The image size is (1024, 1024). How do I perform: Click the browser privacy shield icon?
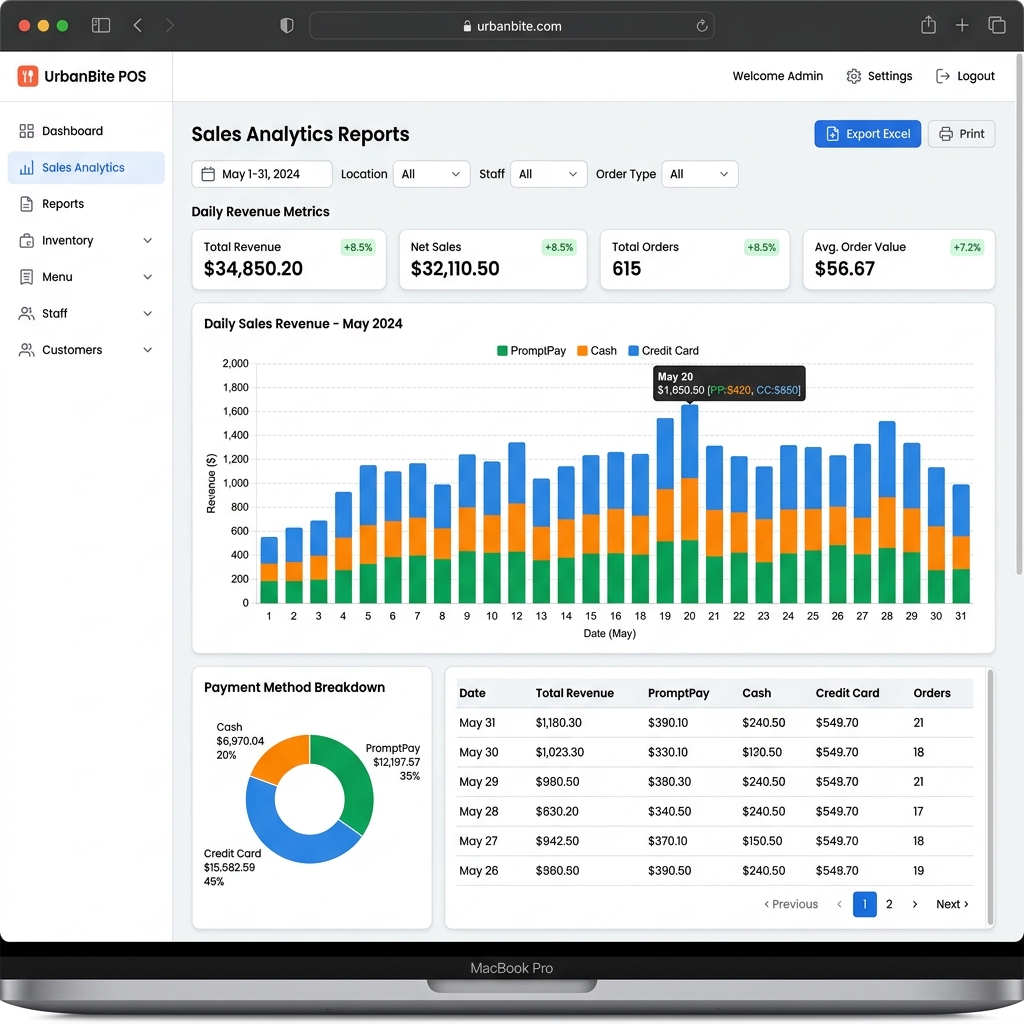[x=287, y=25]
